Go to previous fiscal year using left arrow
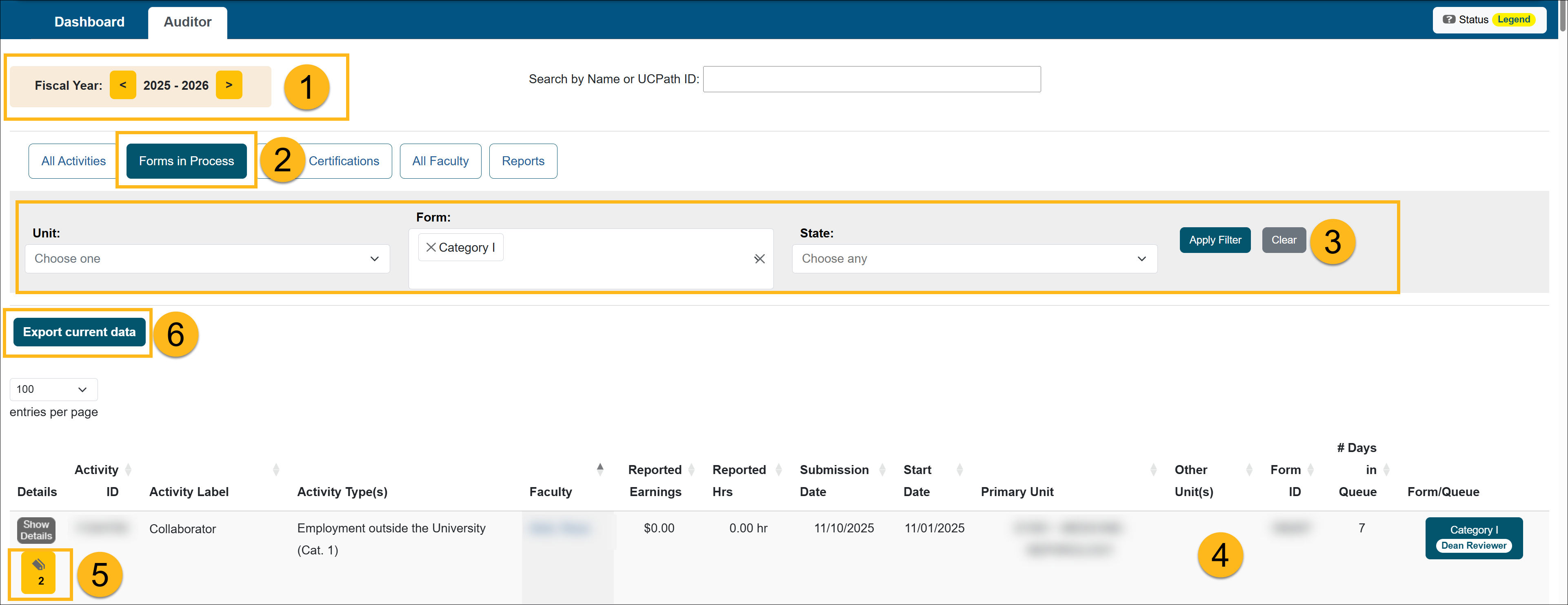Viewport: 1568px width, 605px height. coord(123,85)
